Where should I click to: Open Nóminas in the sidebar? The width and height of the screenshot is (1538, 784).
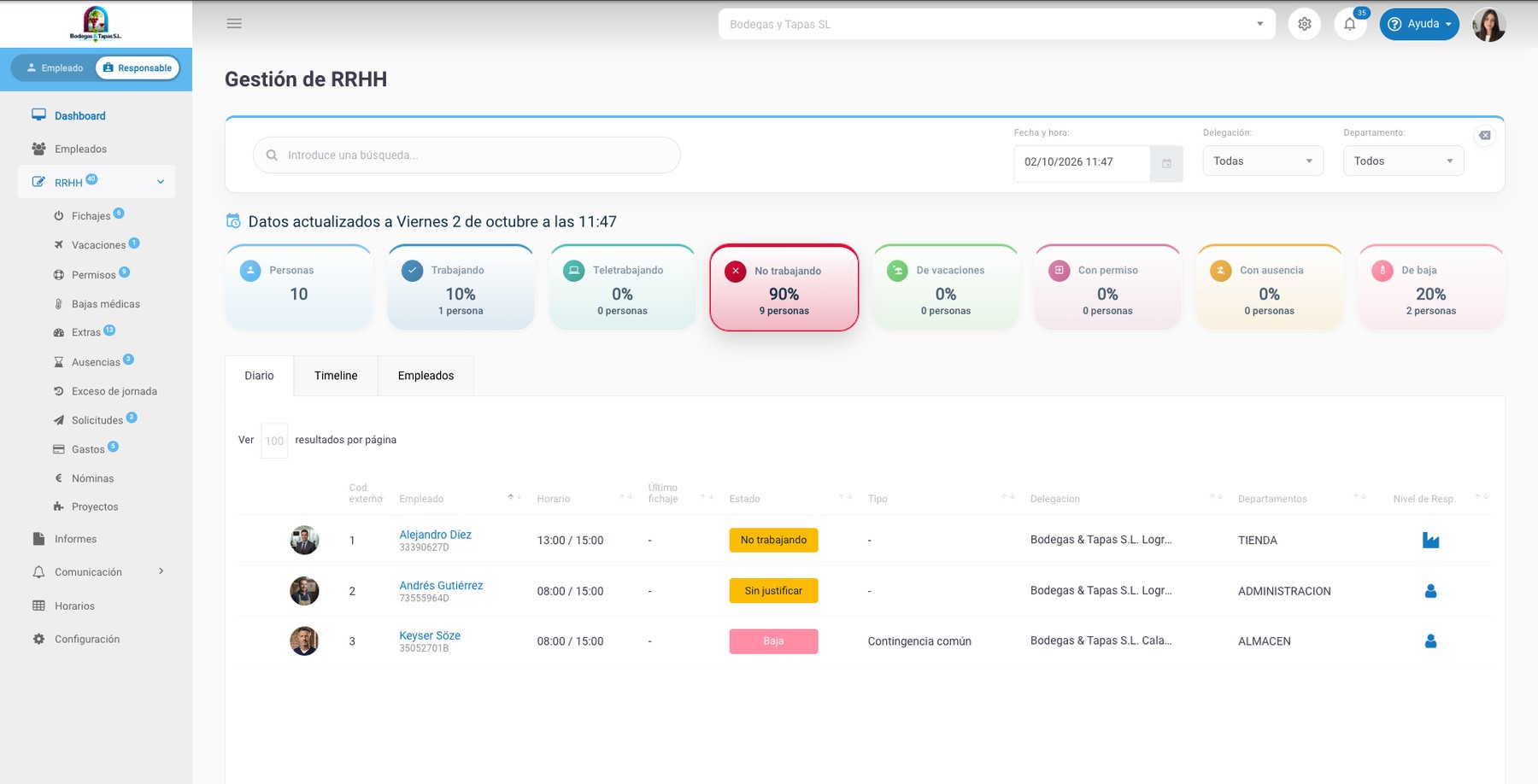coord(92,478)
